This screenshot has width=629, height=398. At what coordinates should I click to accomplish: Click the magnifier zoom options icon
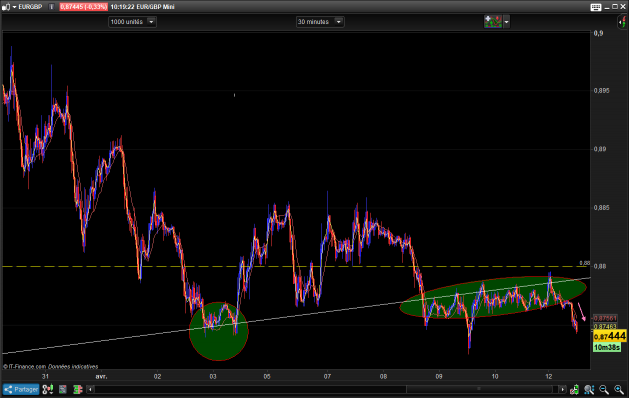[x=589, y=389]
